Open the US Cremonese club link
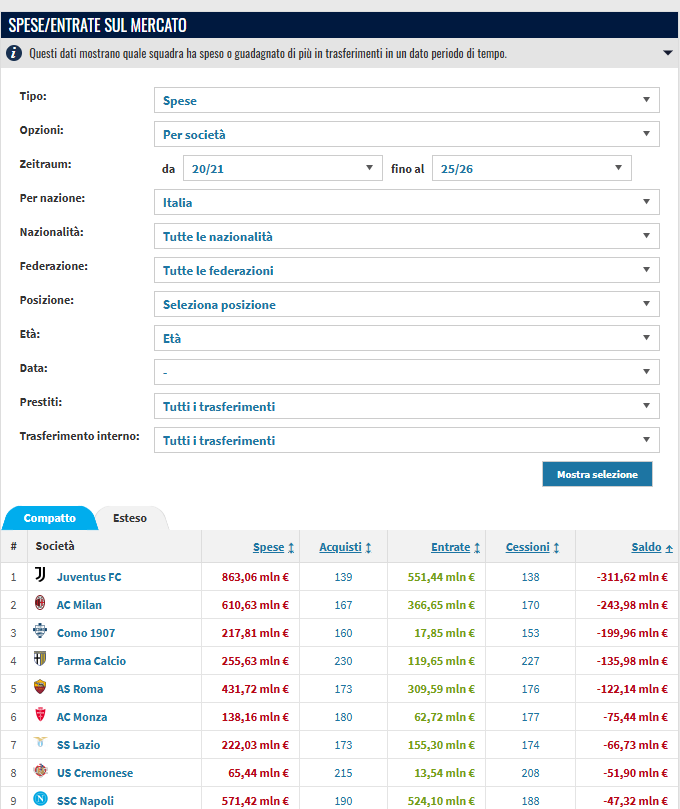This screenshot has height=809, width=680. tap(94, 773)
